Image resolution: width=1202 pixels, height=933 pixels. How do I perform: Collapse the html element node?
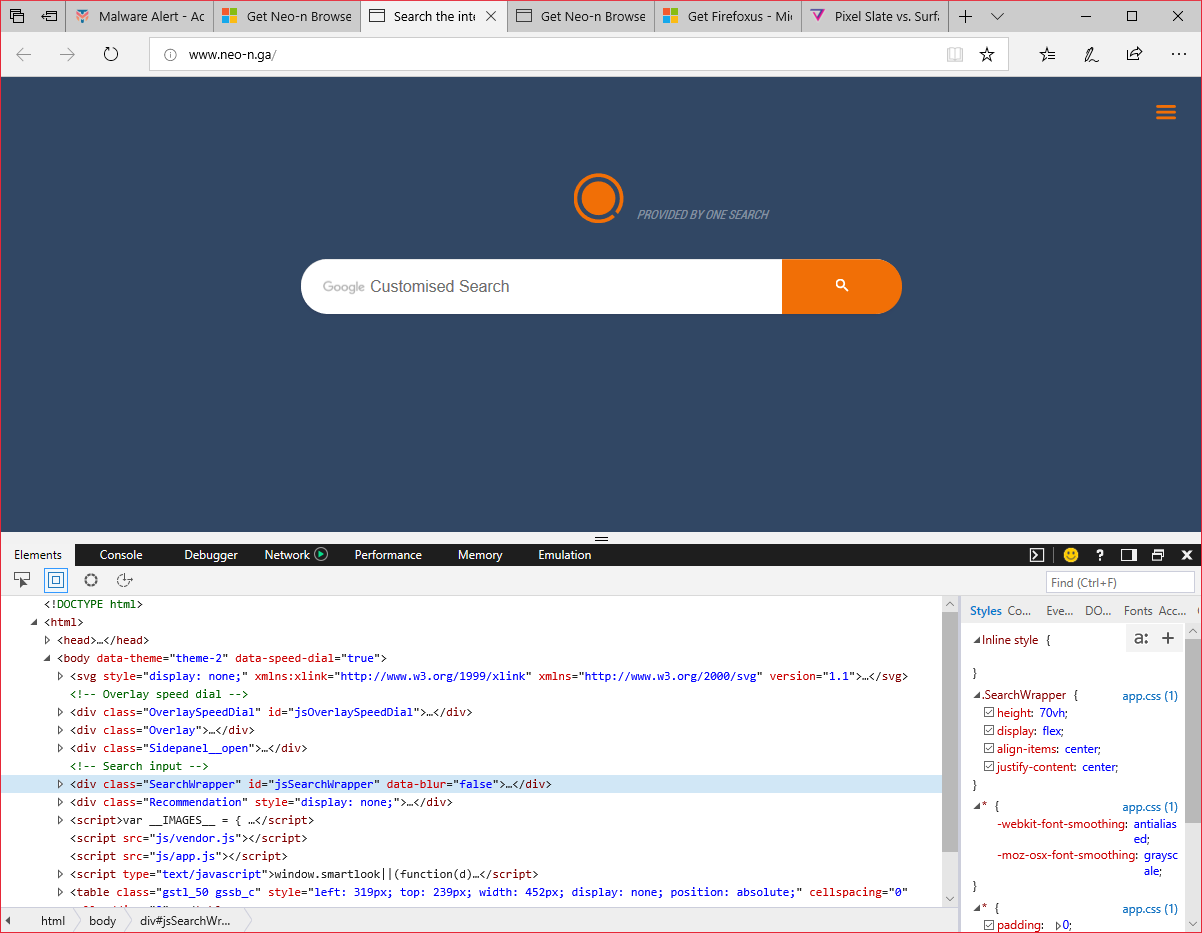pyautogui.click(x=34, y=622)
